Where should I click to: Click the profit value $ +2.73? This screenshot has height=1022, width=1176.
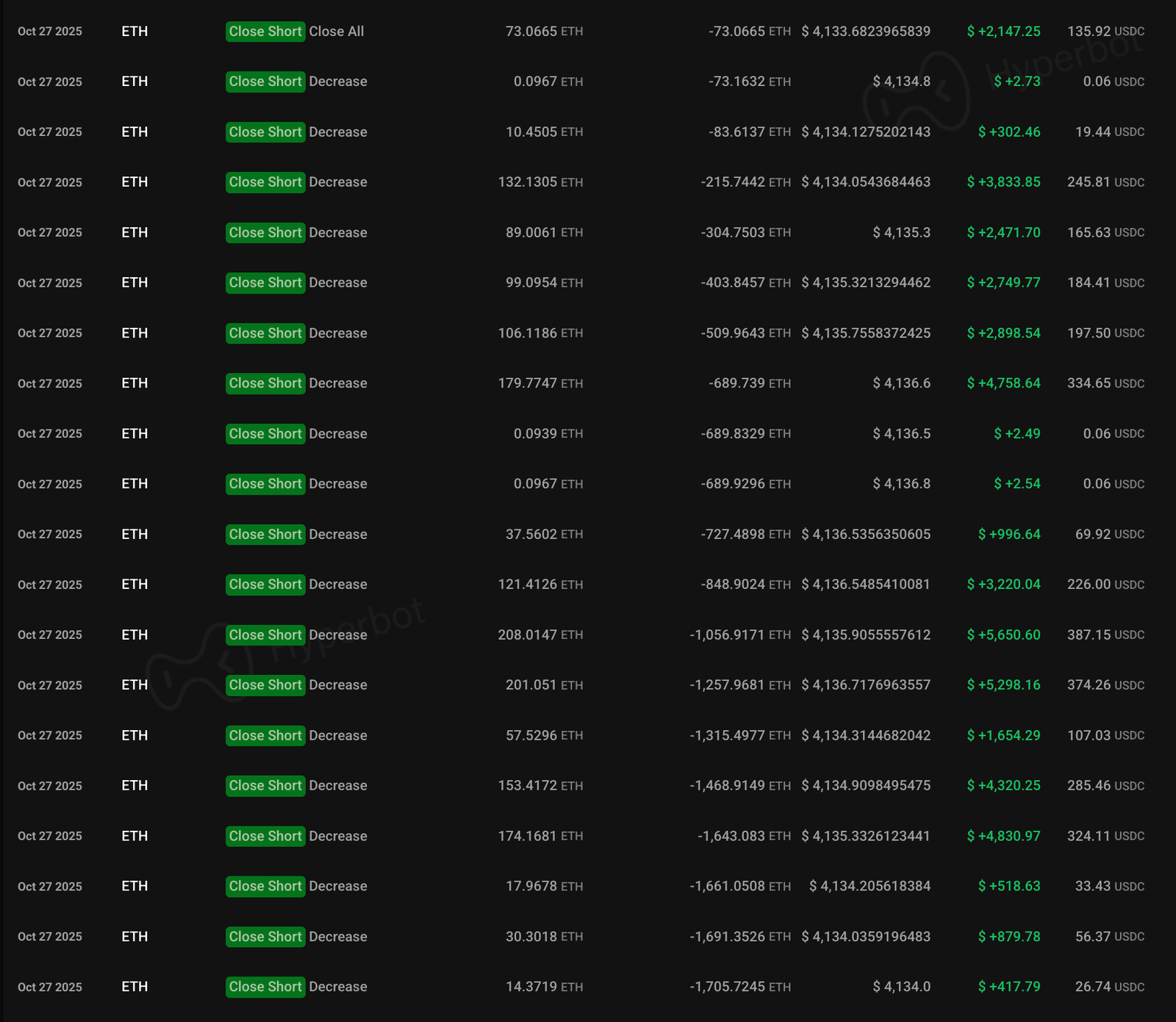[x=1017, y=82]
